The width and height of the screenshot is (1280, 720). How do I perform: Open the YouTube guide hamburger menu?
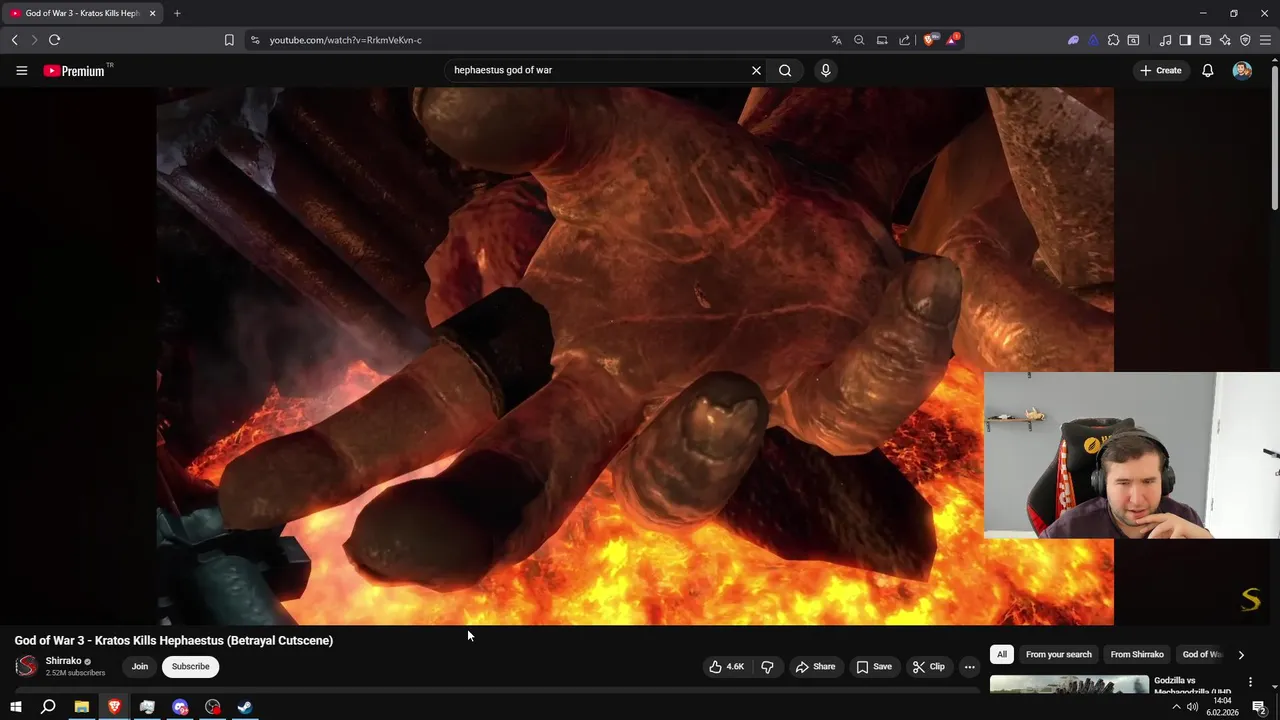[21, 70]
